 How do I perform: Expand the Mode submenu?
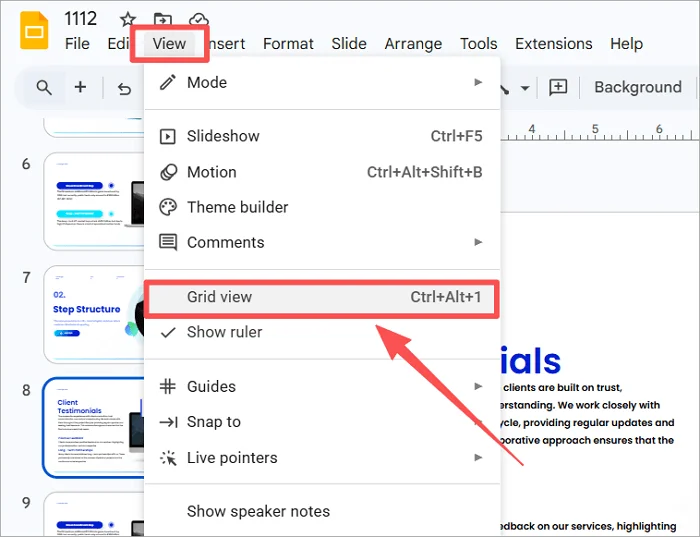click(322, 83)
